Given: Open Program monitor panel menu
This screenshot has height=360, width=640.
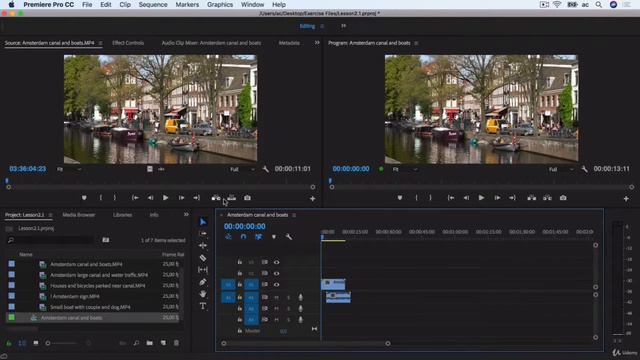Looking at the screenshot, I should [416, 43].
